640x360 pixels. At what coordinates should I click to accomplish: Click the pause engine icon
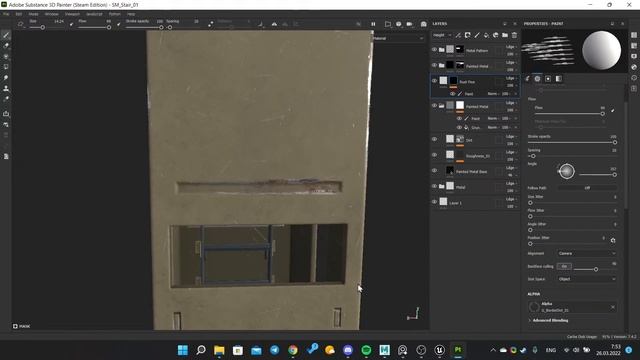tap(373, 24)
